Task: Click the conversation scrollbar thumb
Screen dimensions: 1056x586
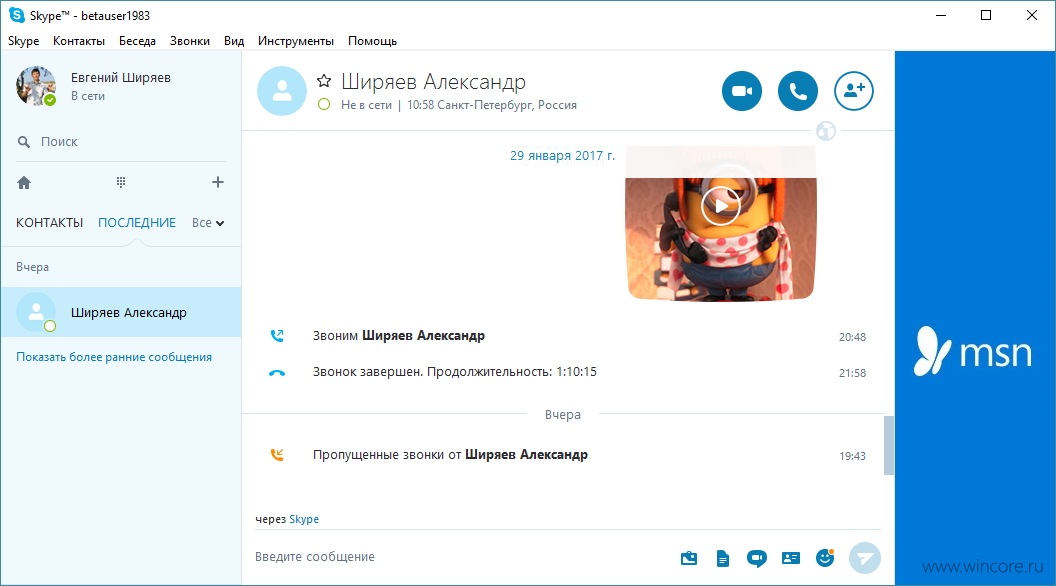Action: [x=889, y=445]
